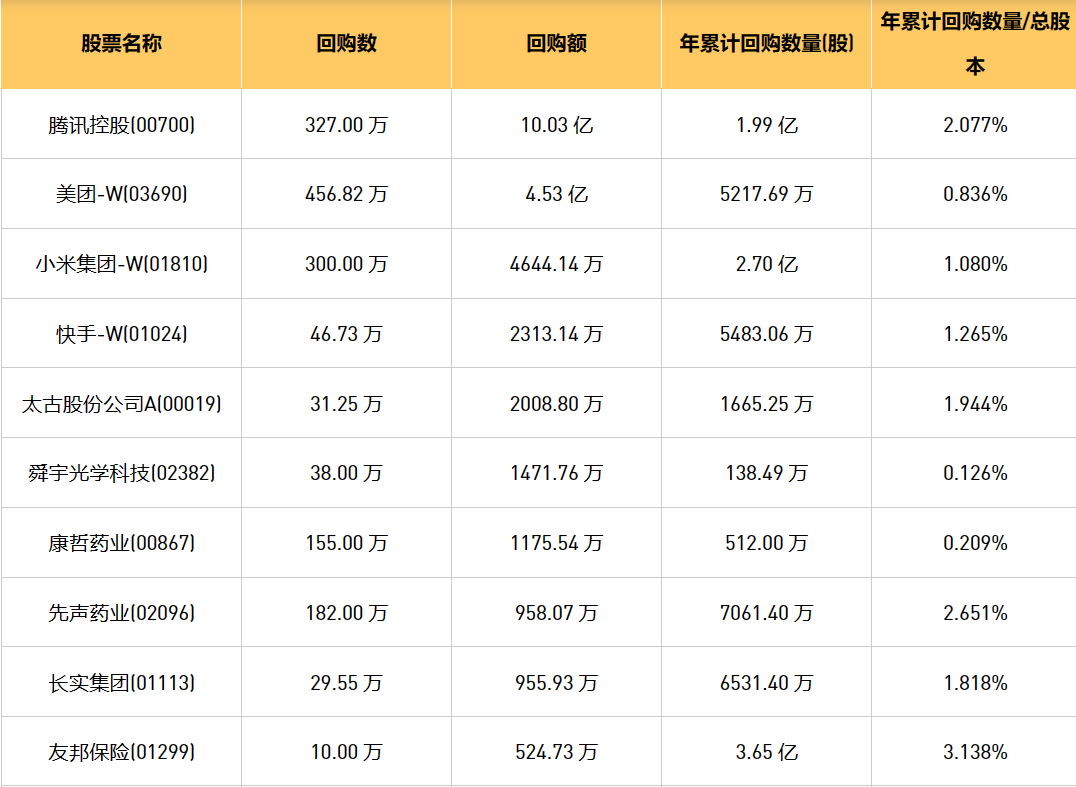The image size is (1076, 787).
Task: Select 舜宇光学科技(02382) stock name
Action: (121, 473)
